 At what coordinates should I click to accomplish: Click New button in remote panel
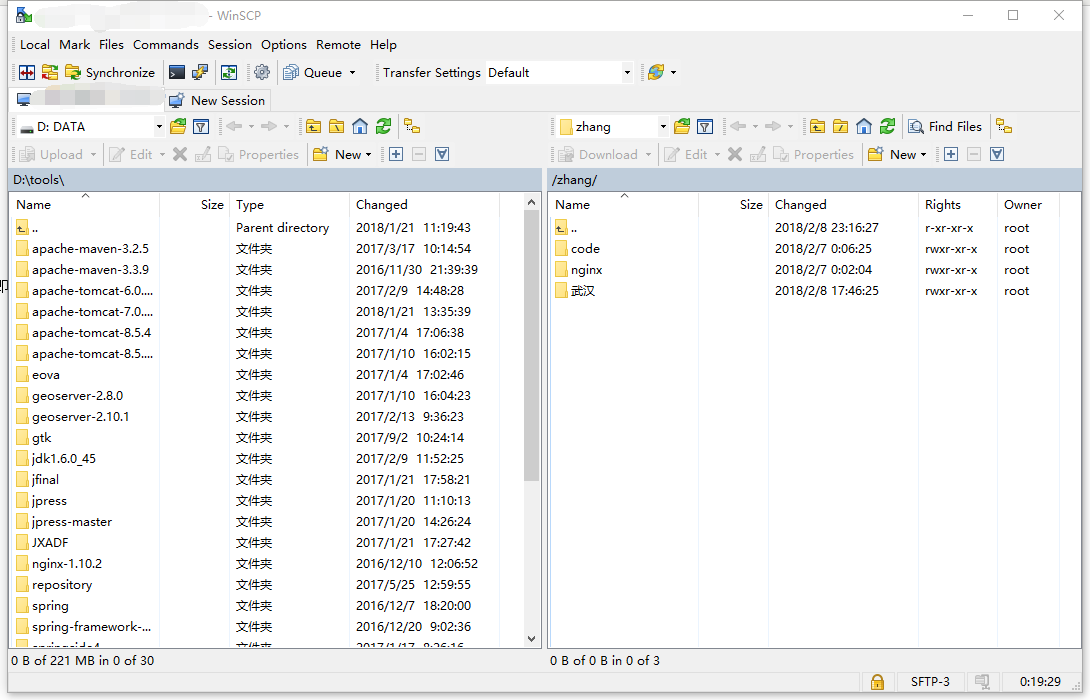pos(893,154)
